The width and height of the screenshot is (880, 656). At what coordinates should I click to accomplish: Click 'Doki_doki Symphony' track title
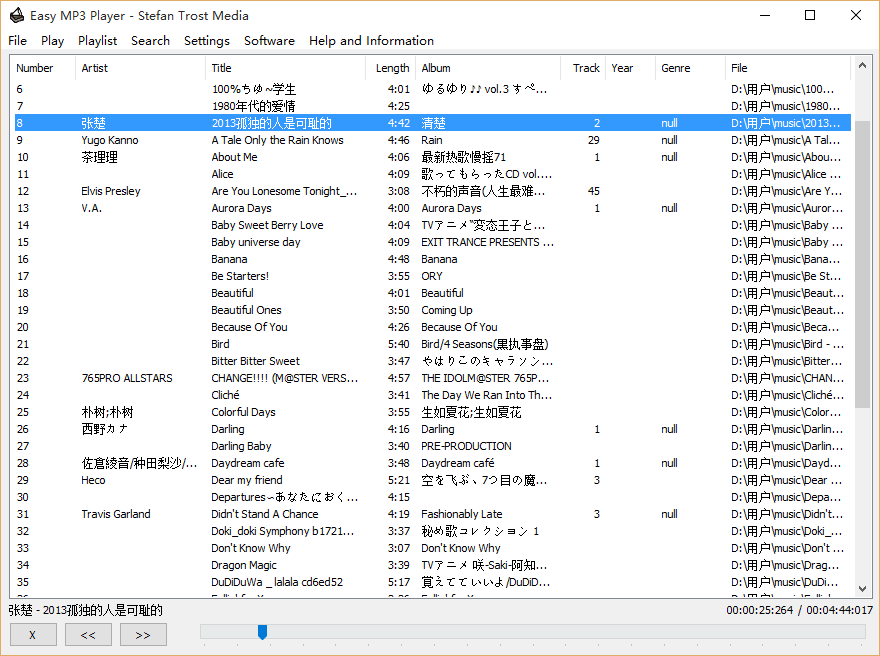(x=282, y=531)
